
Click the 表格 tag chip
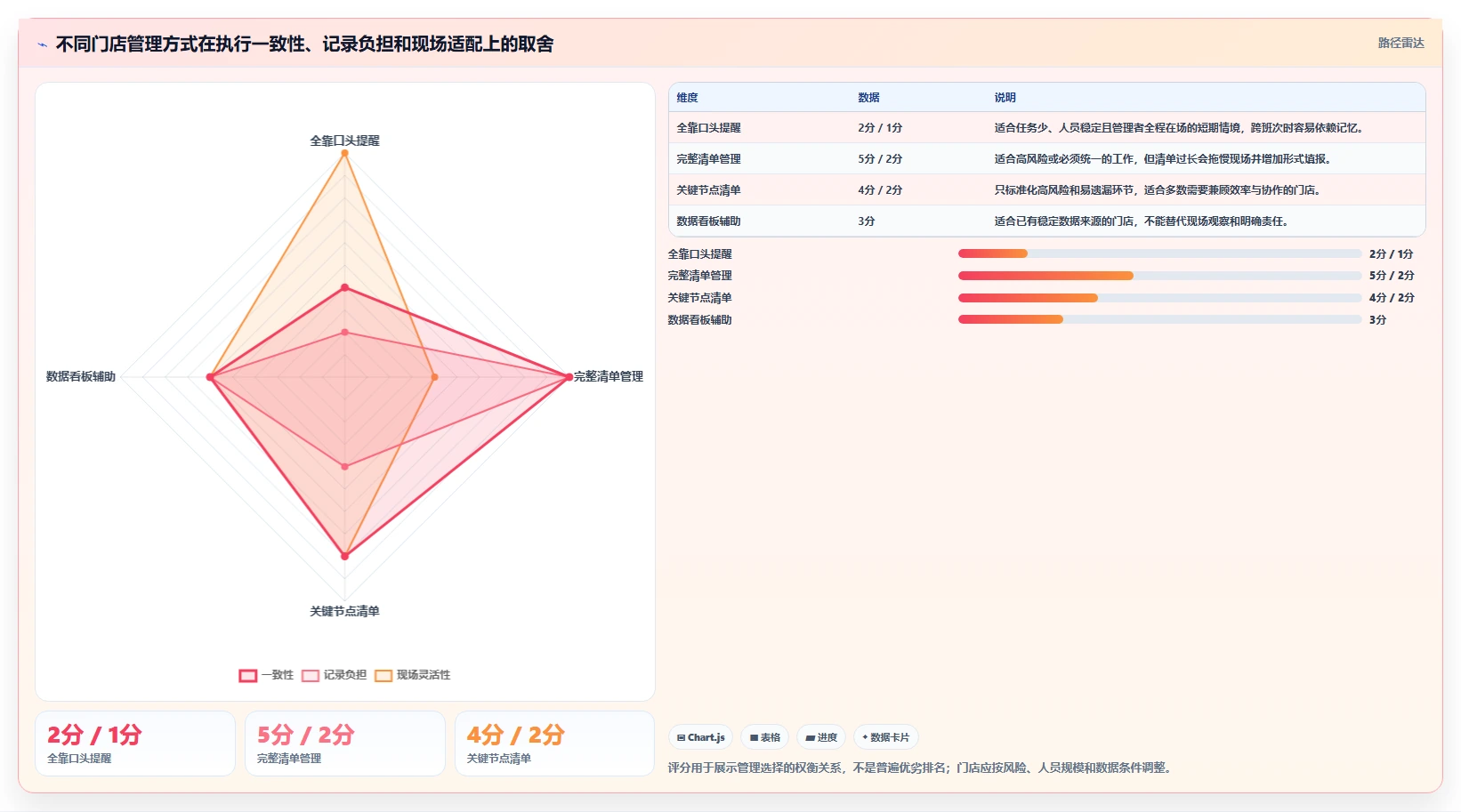[x=764, y=737]
